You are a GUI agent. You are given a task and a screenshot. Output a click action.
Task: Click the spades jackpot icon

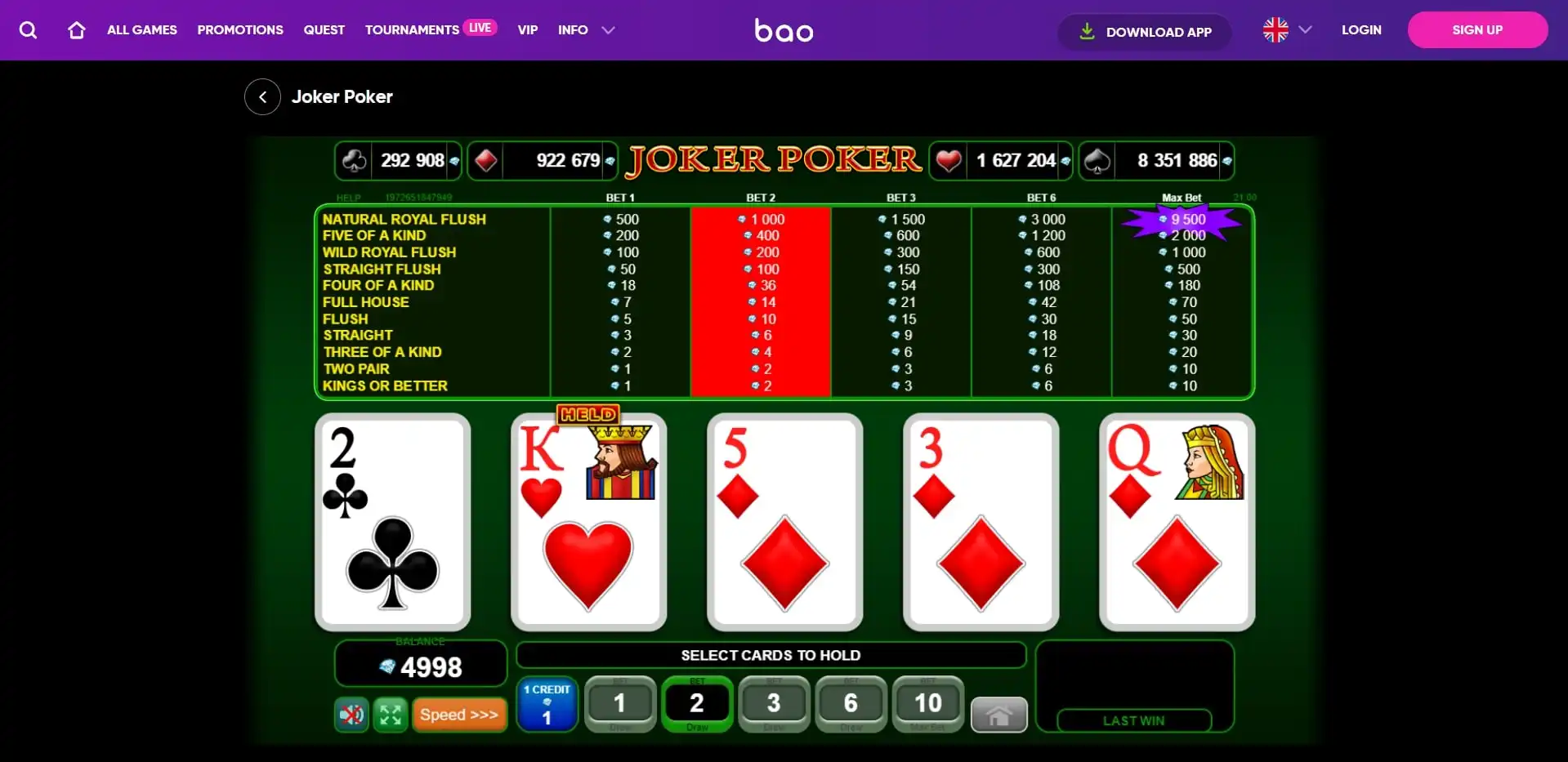click(x=1097, y=160)
